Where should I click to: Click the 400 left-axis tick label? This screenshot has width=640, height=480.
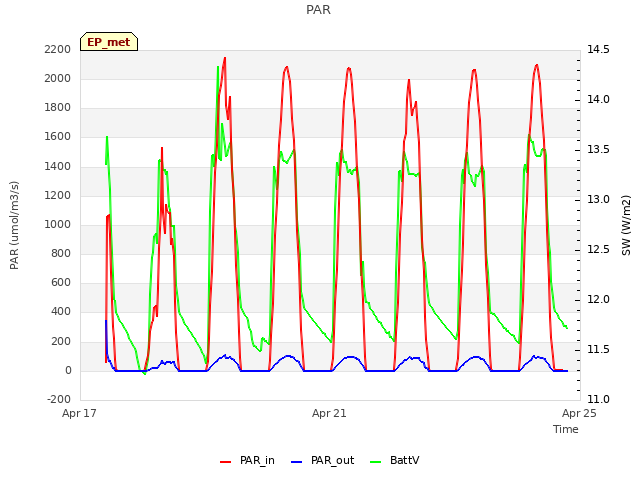pyautogui.click(x=61, y=312)
